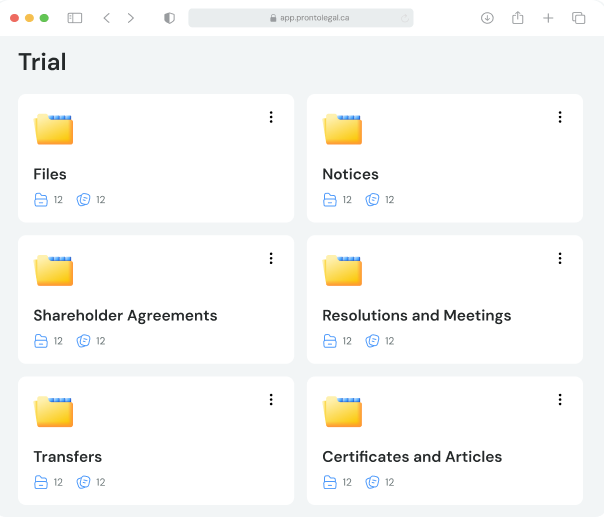Open the Resolutions and Meetings folder title
This screenshot has height=518, width=604.
(417, 316)
